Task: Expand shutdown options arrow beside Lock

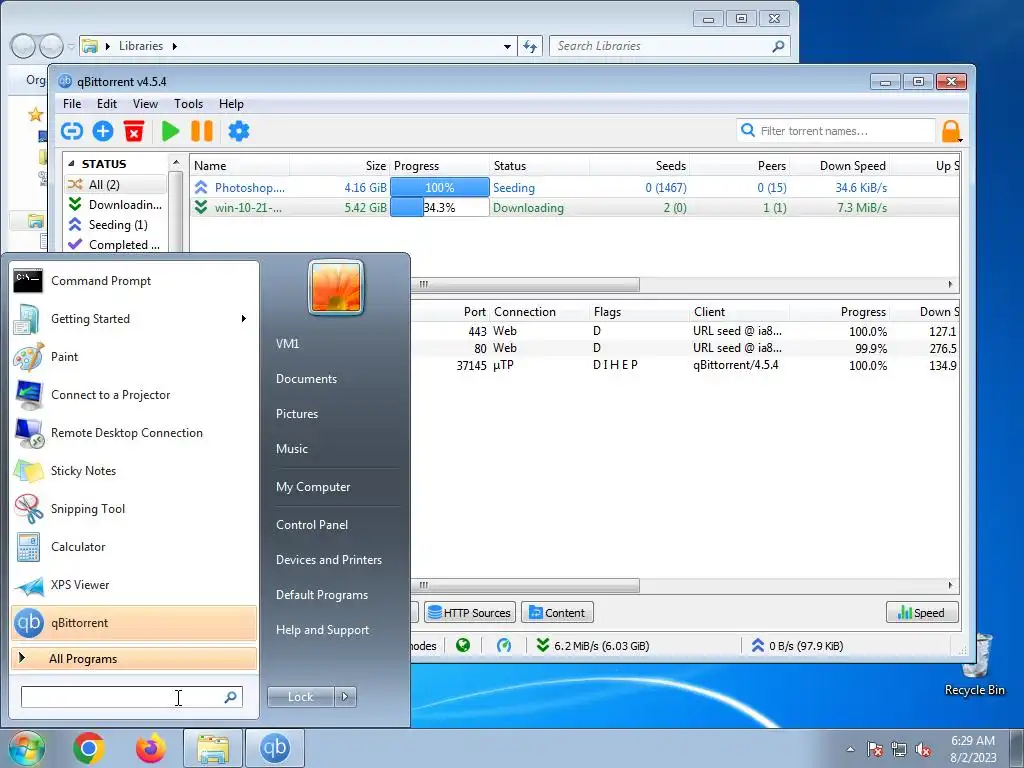Action: (x=345, y=697)
